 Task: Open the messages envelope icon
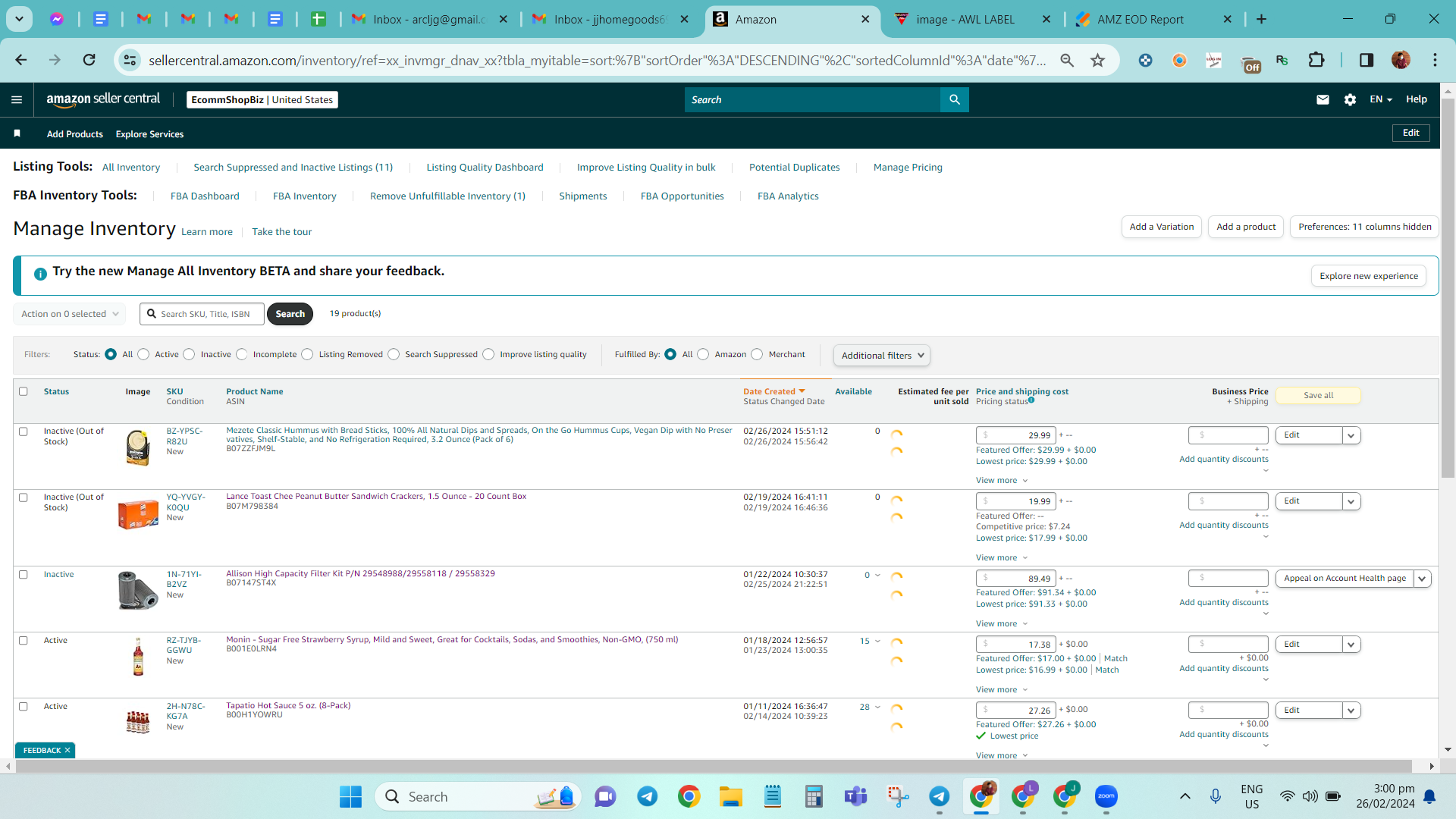tap(1323, 99)
